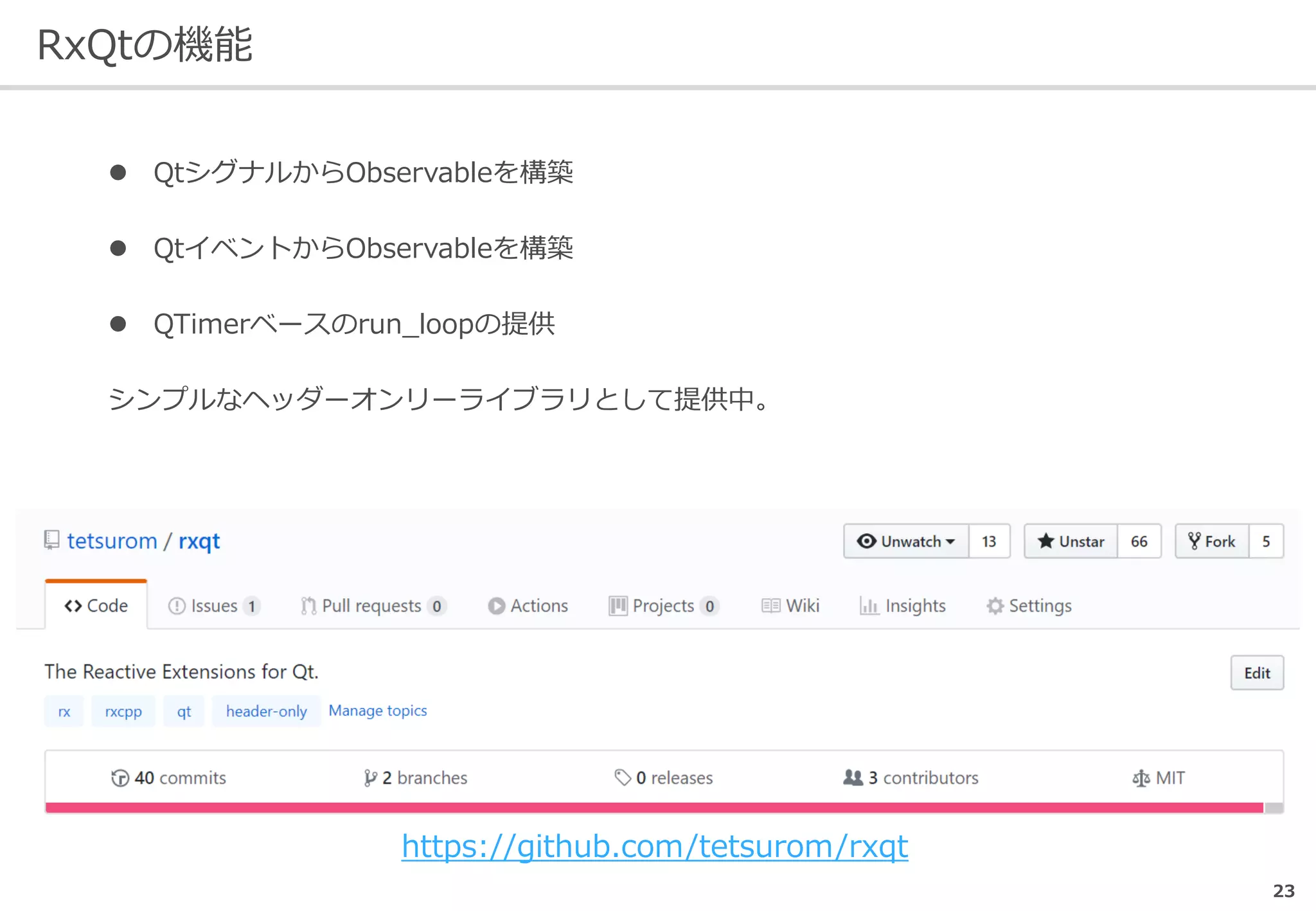Open the Issues tab
The width and height of the screenshot is (1316, 911).
click(215, 606)
